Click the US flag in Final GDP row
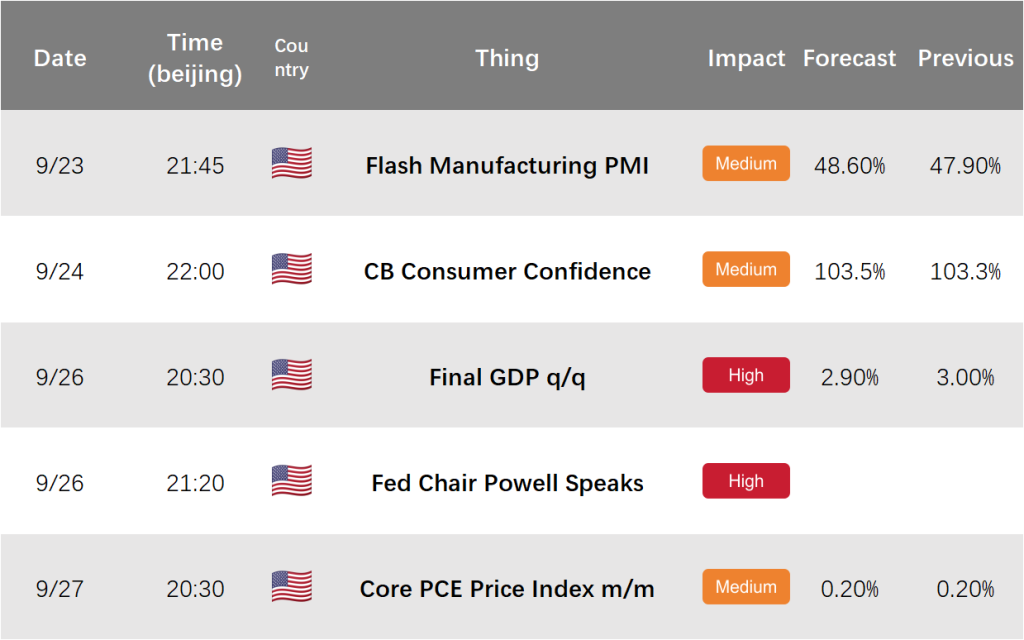 pos(291,375)
